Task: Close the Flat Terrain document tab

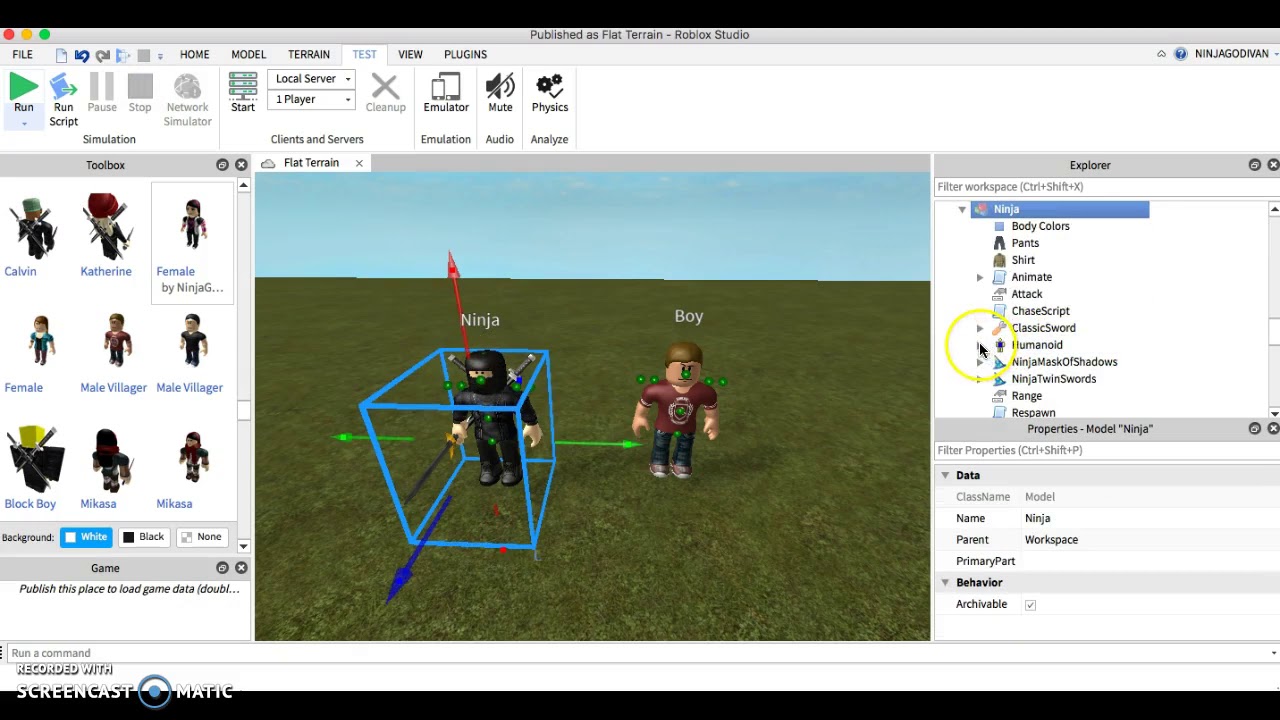Action: pos(359,163)
